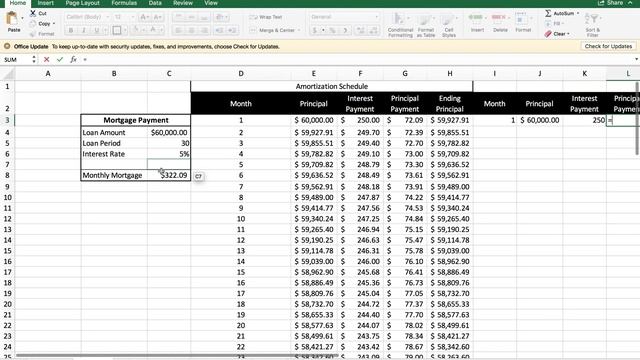Click the Format painter brush icon
Screen dimensions: 640x360
click(33, 34)
